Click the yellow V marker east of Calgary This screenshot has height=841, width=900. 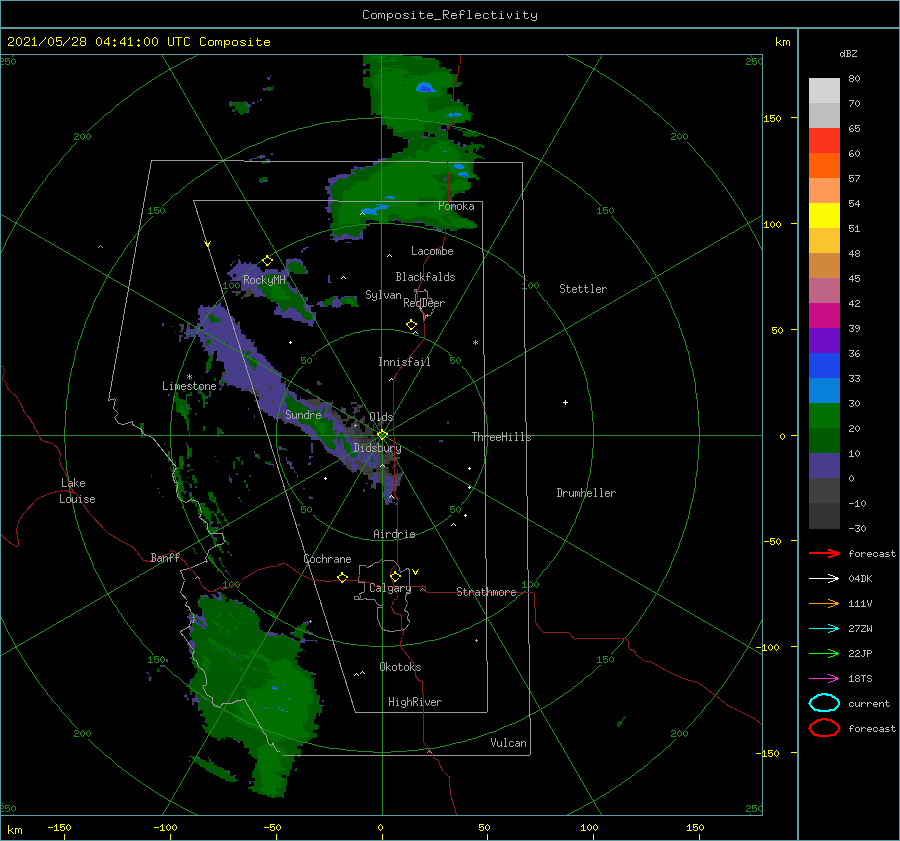(x=416, y=572)
